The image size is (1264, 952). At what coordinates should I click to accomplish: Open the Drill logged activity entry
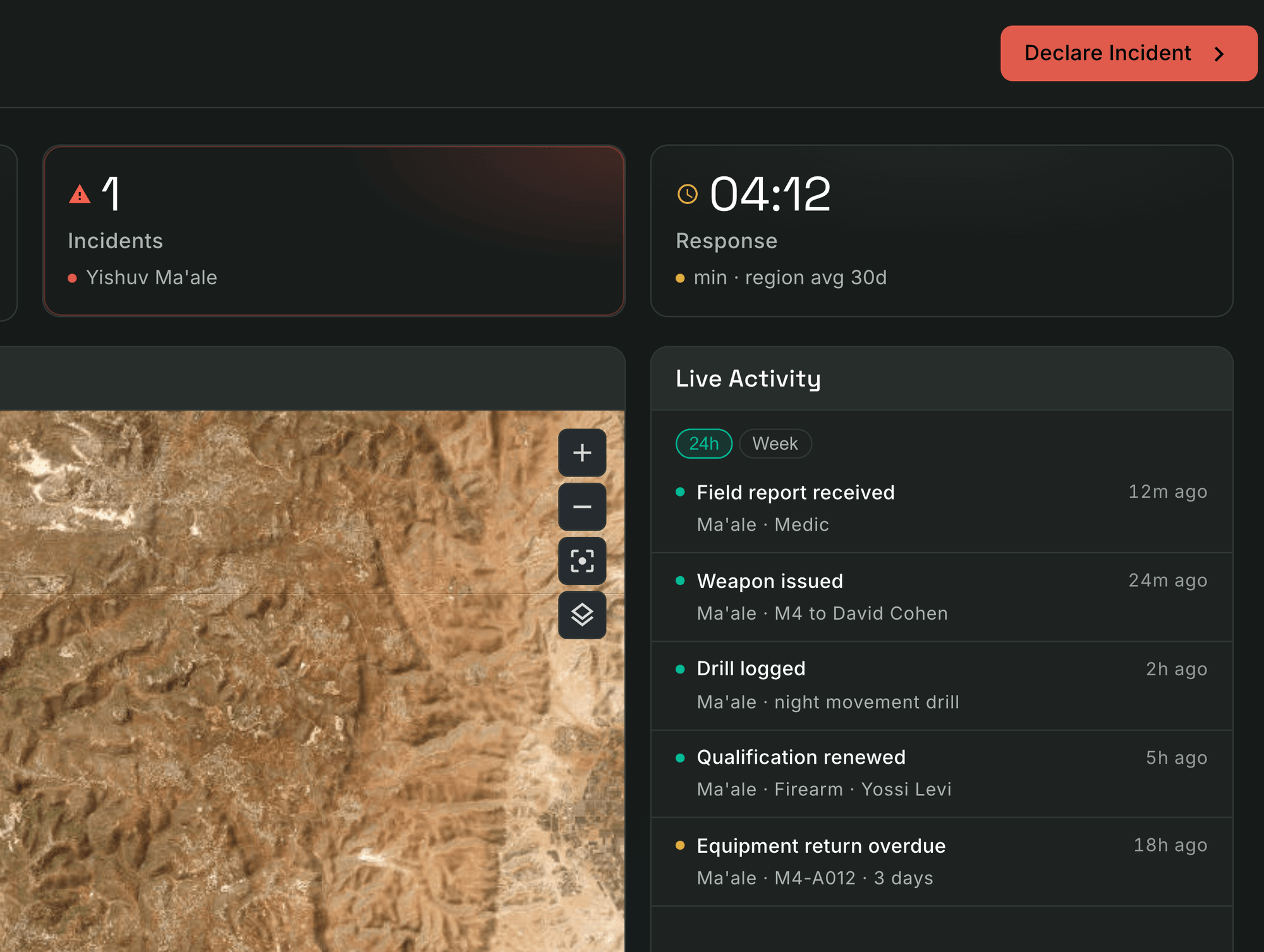tap(942, 685)
